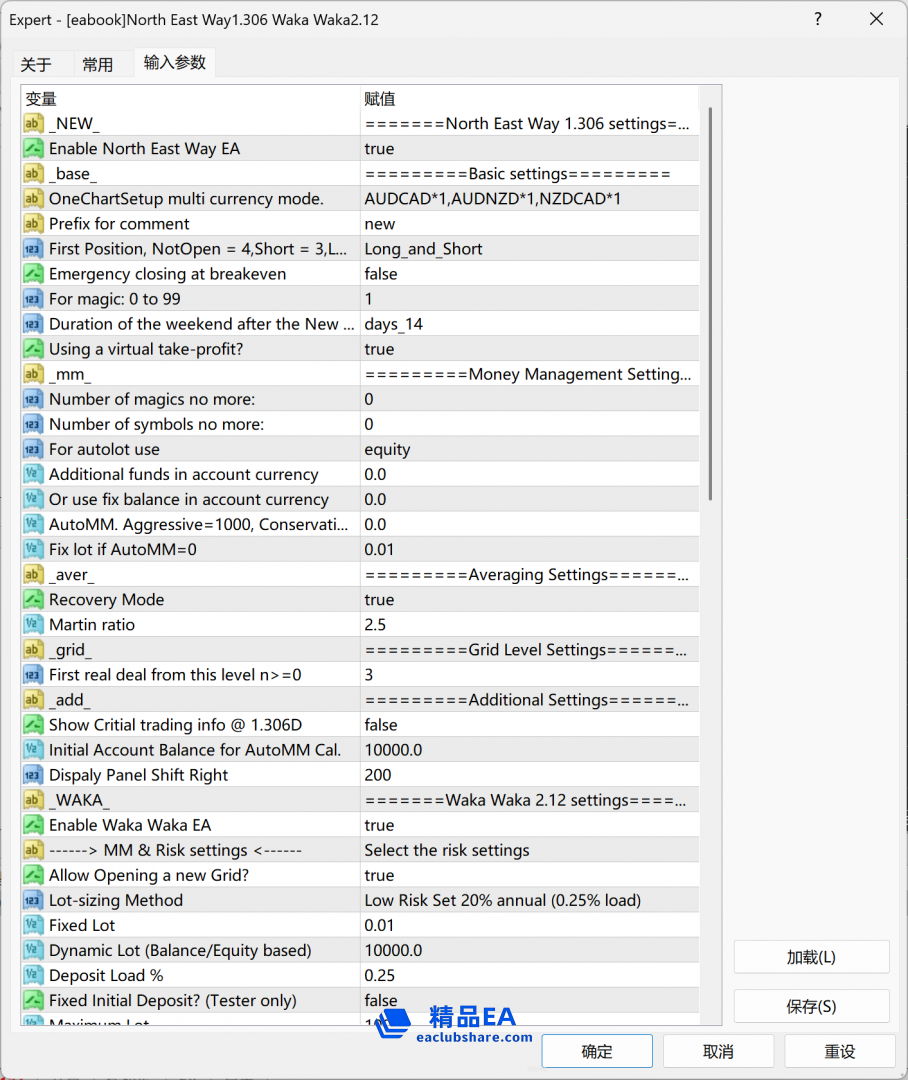Switch to the 关于 tab
Screen dimensions: 908x1080
[x=36, y=65]
